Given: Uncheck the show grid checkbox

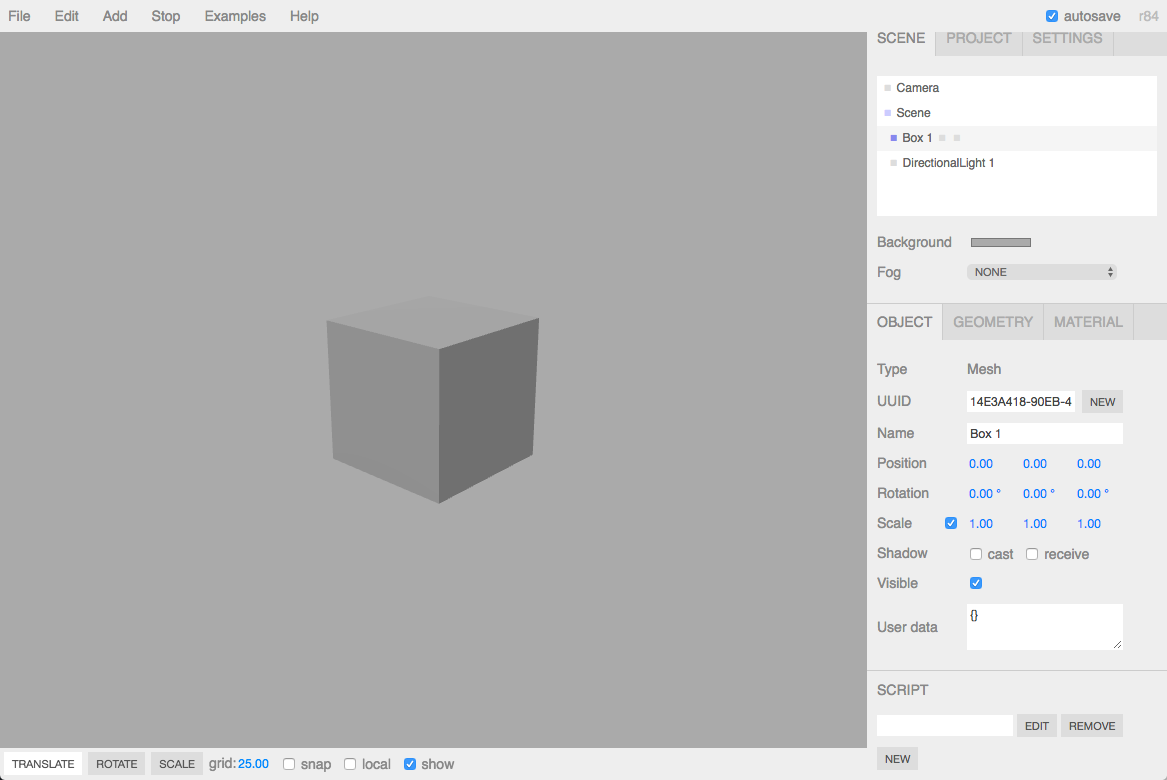Looking at the screenshot, I should click(x=410, y=763).
